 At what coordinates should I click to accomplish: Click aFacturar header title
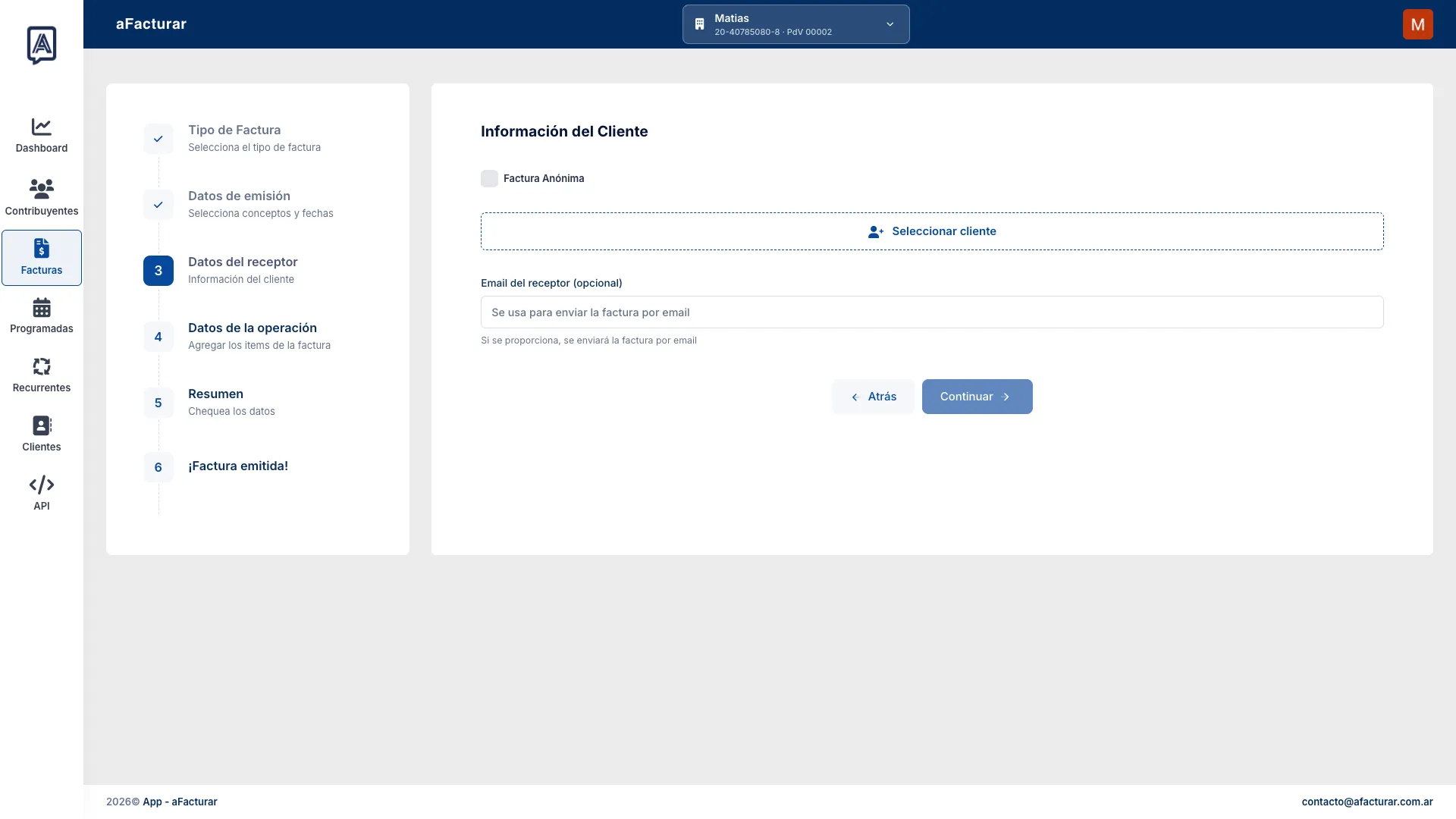click(x=151, y=24)
